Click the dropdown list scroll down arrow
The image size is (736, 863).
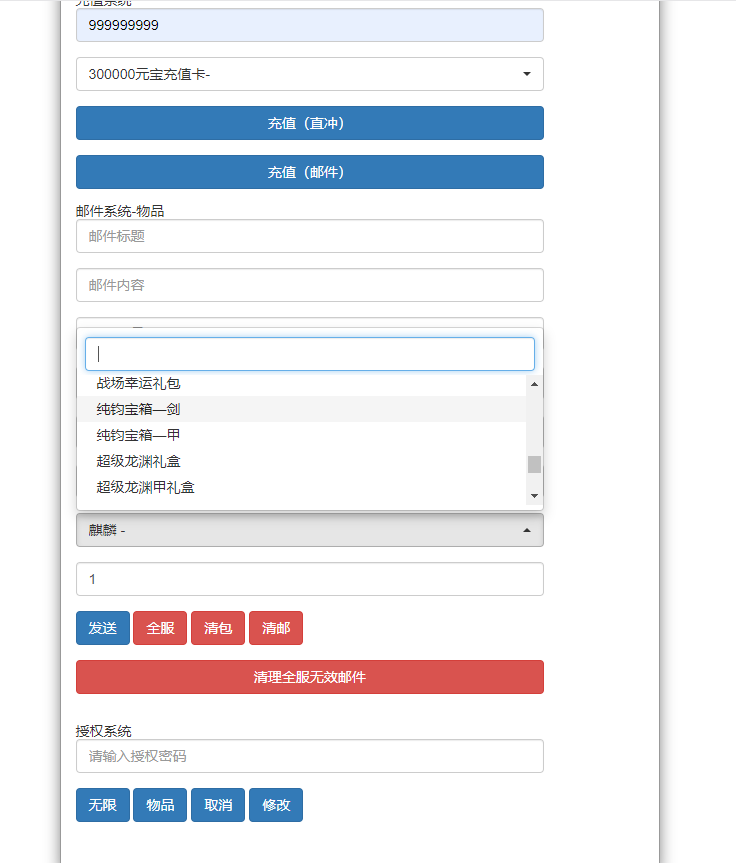pyautogui.click(x=534, y=495)
